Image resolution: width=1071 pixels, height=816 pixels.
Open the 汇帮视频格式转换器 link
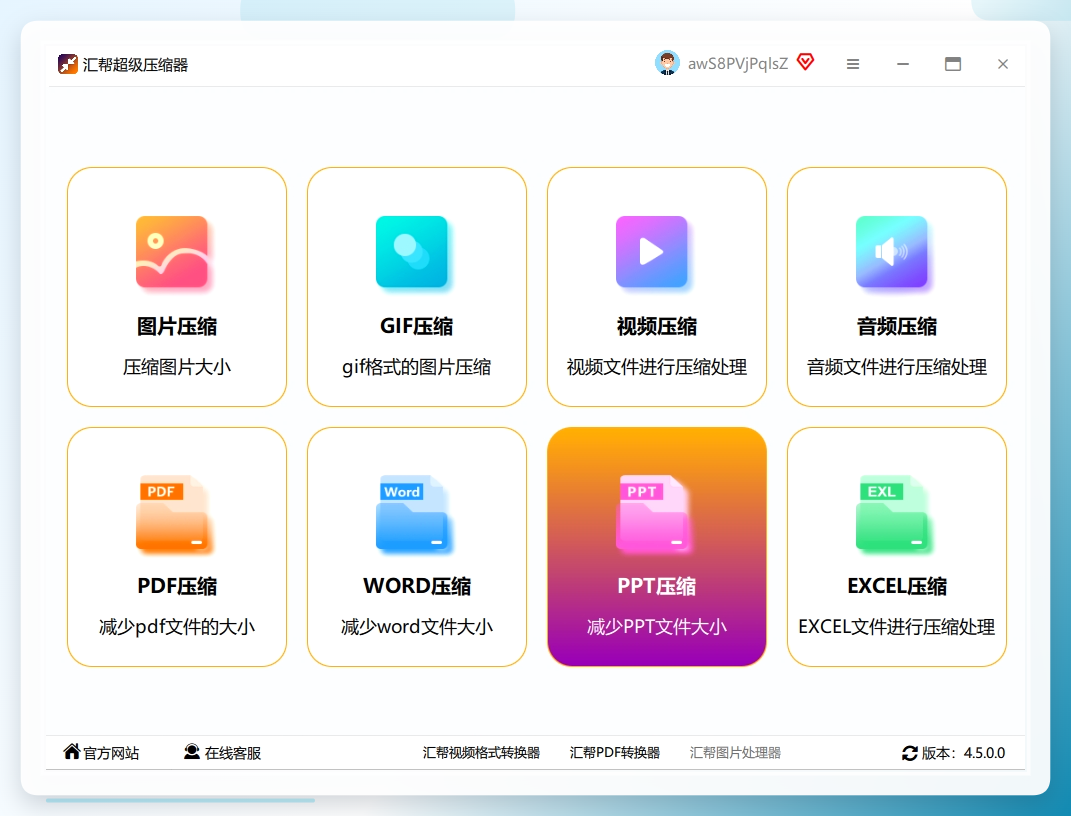point(482,752)
